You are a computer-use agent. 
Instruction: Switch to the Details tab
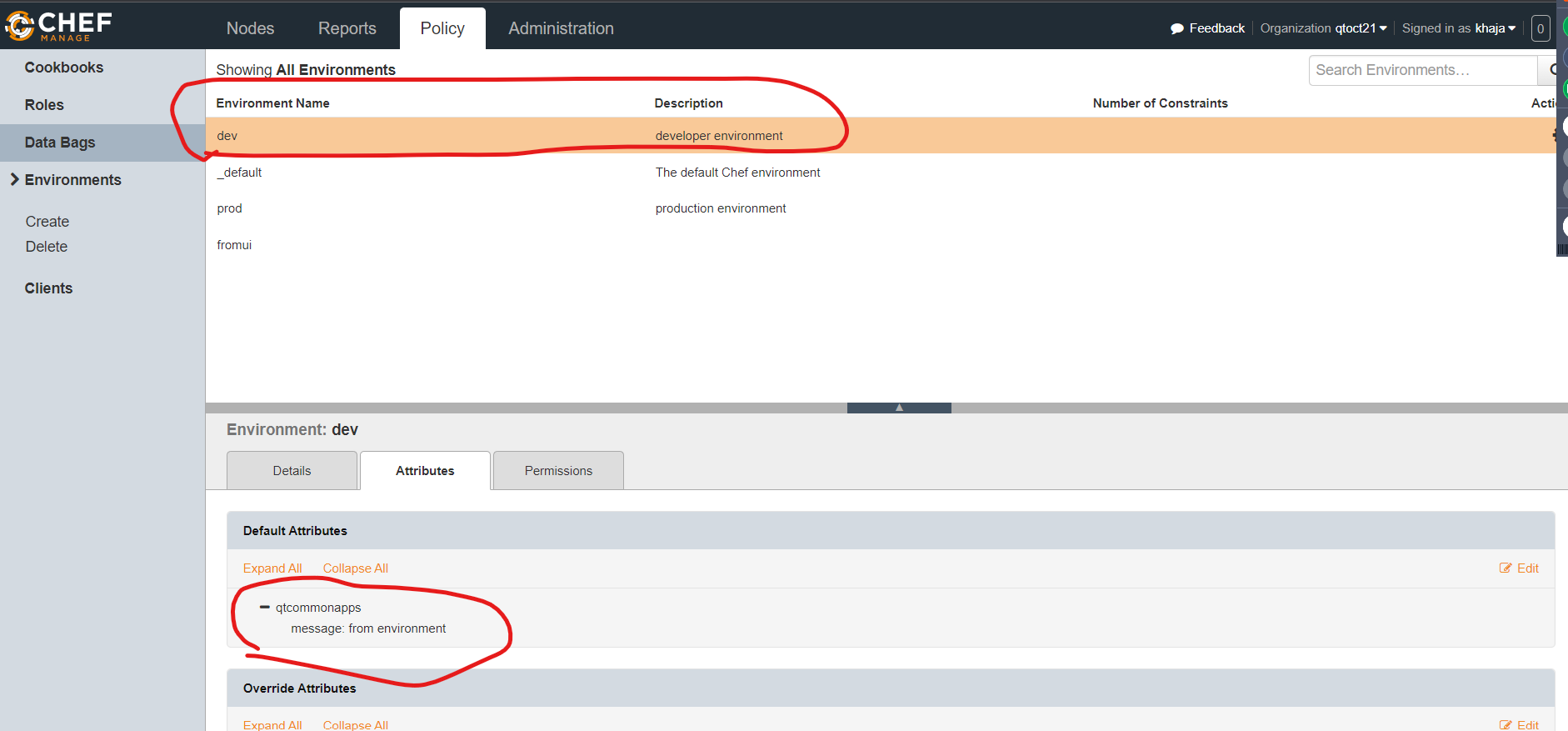[292, 471]
